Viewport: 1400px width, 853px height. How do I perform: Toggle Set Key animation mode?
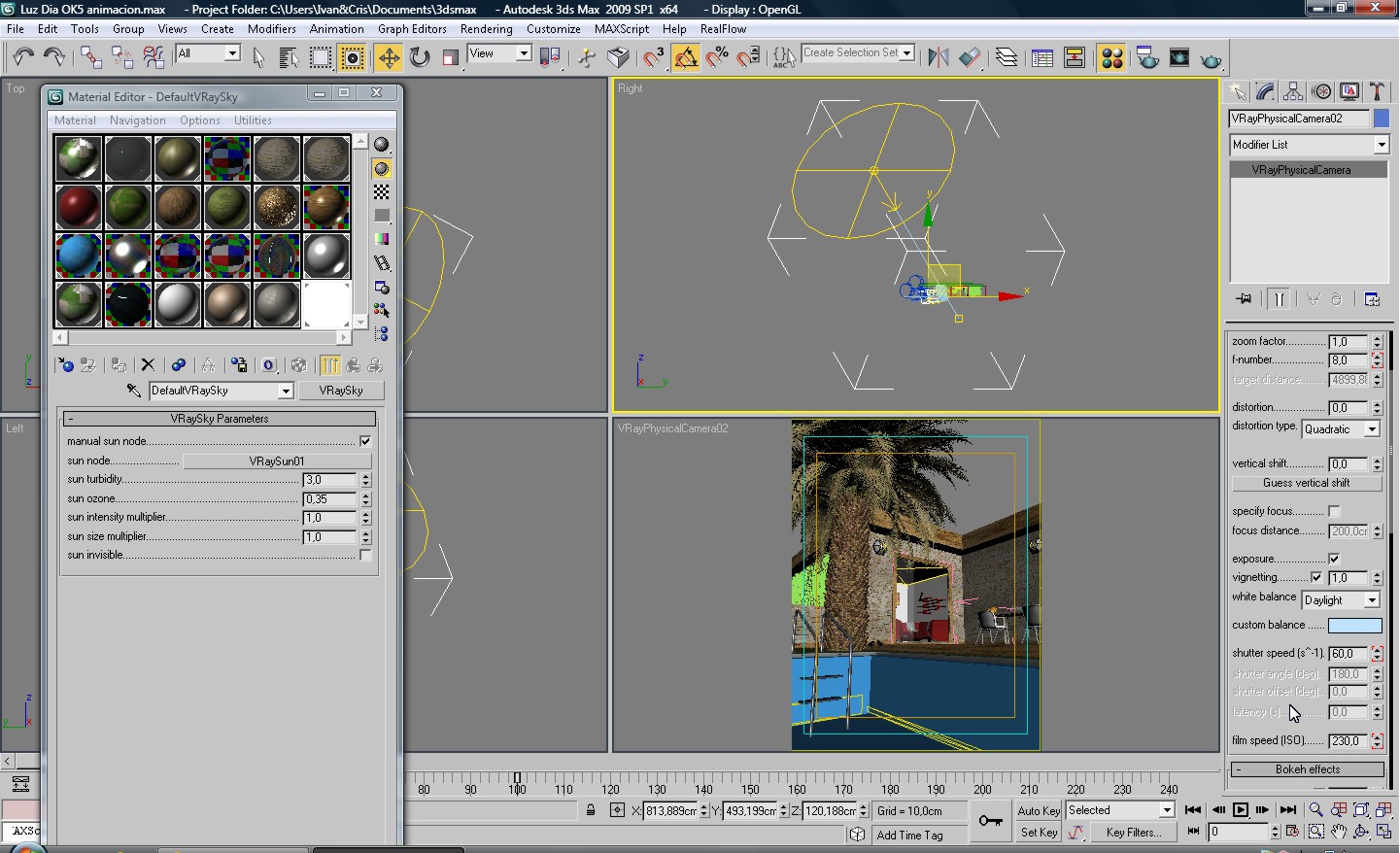click(x=1039, y=833)
